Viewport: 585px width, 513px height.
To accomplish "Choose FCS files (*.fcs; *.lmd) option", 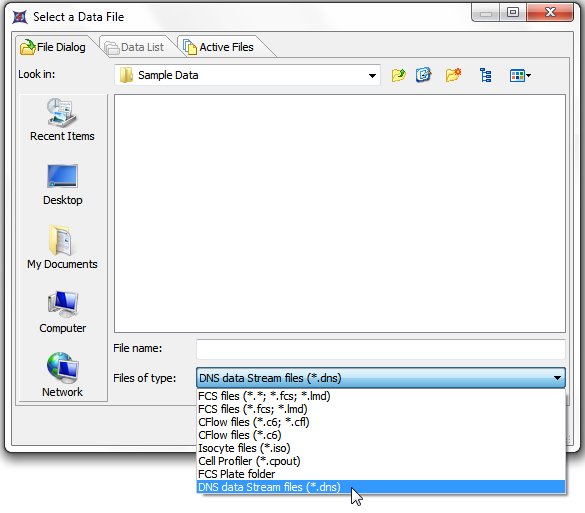I will pos(381,409).
